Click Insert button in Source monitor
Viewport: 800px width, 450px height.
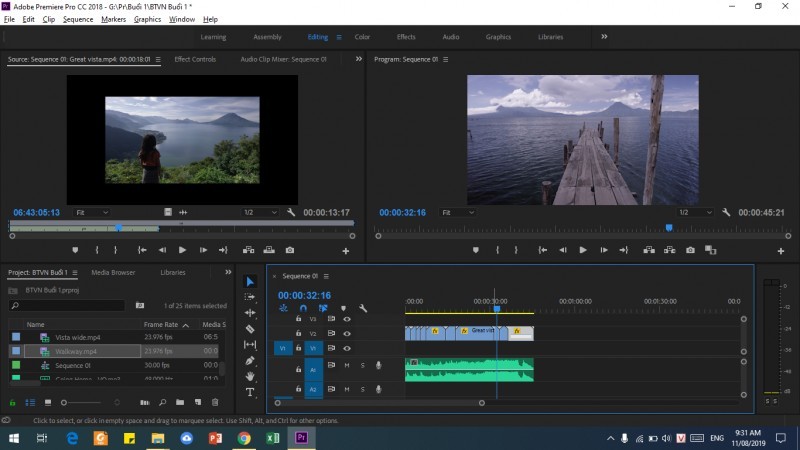click(248, 250)
